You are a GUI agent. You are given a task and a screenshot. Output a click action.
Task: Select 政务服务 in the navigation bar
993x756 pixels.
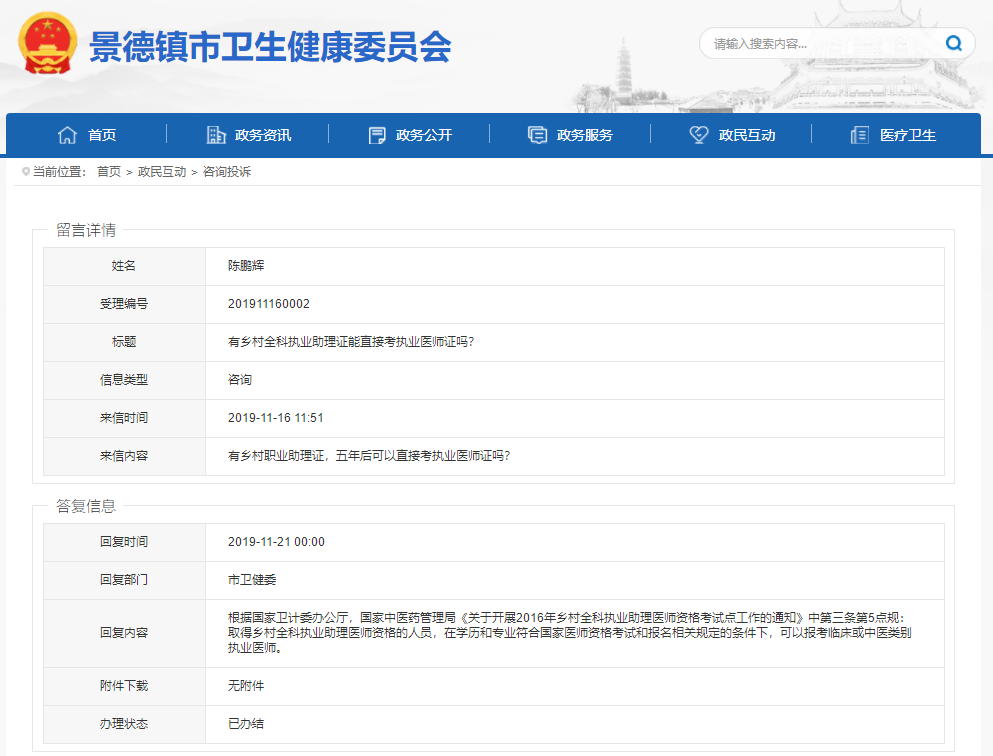[585, 135]
